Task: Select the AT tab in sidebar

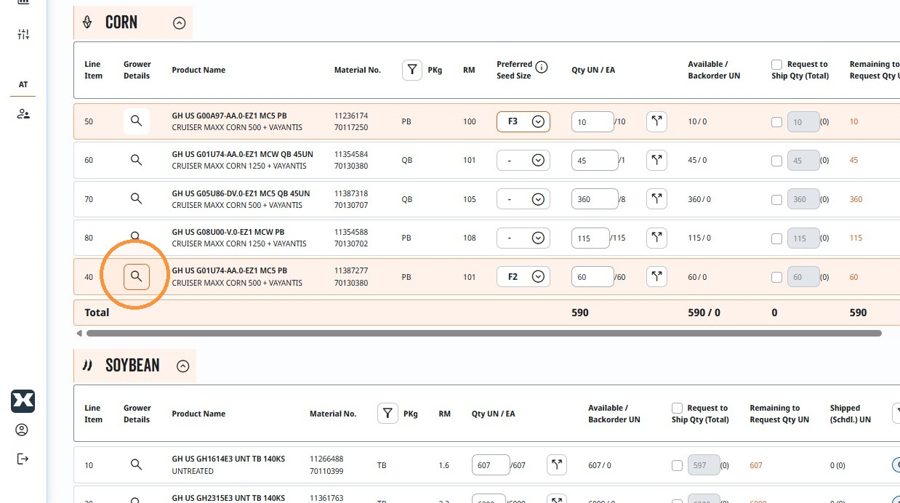Action: [x=23, y=84]
